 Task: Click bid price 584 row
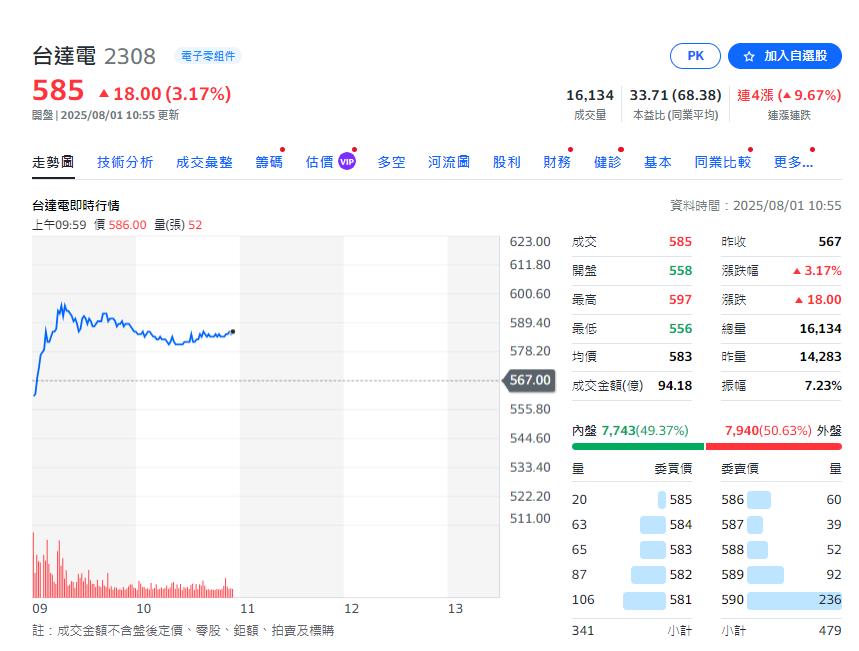coord(632,525)
